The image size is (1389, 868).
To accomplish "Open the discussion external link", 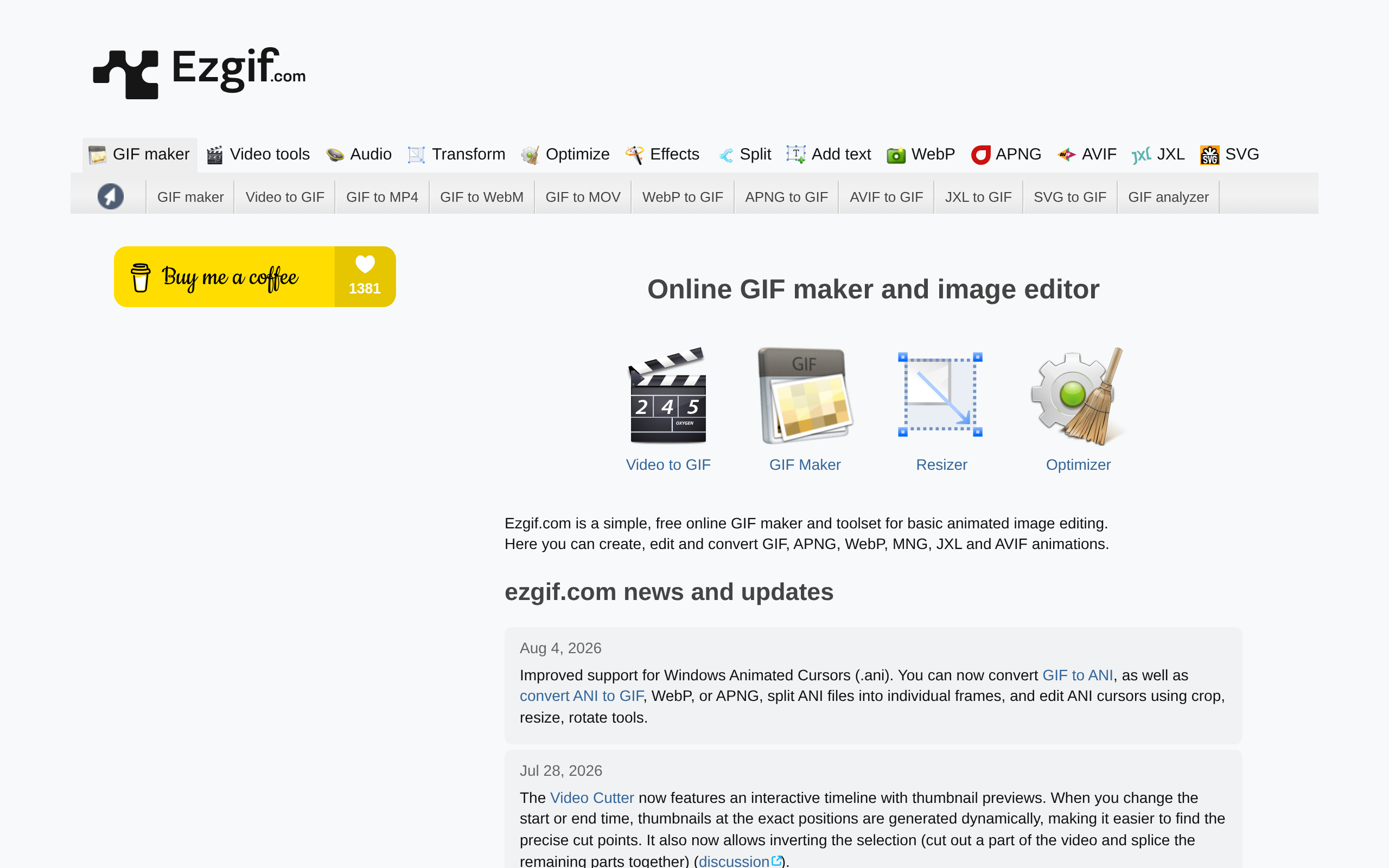I will pos(740,861).
